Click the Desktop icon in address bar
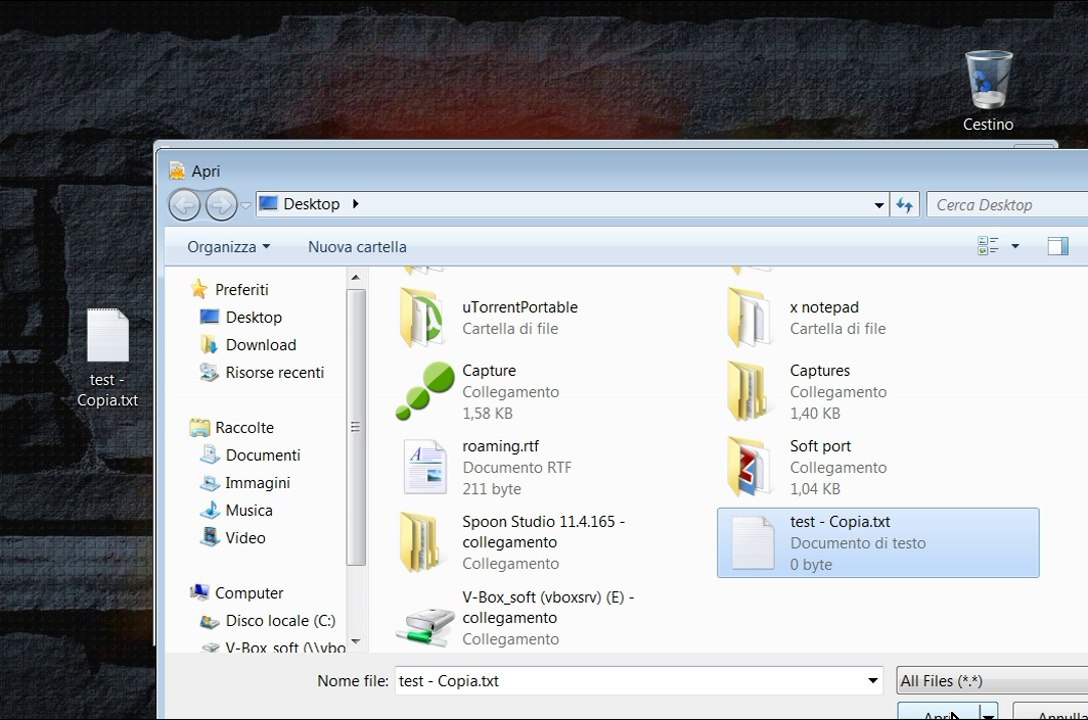 tap(268, 203)
